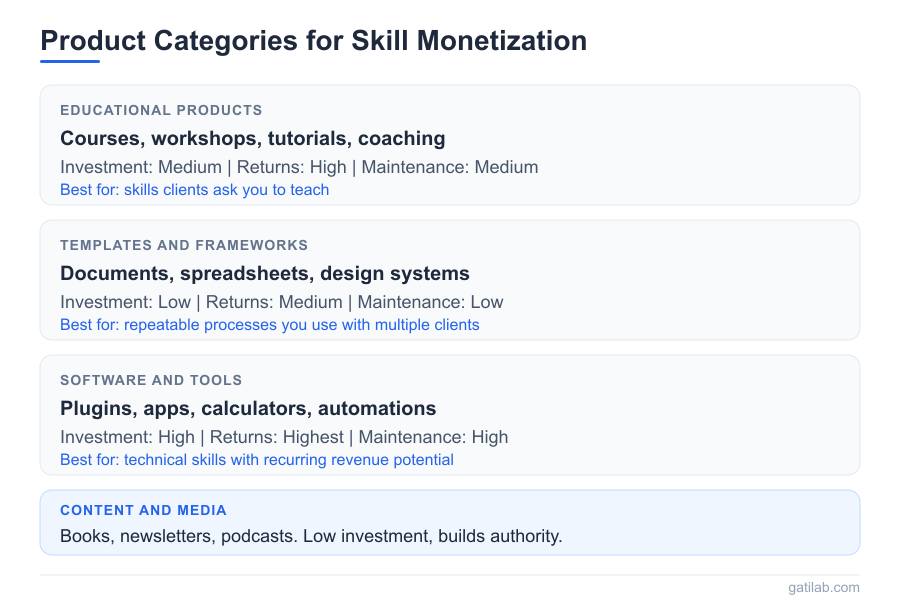Click the "Investment: Low | Returns: Medium" details line

pos(201,302)
